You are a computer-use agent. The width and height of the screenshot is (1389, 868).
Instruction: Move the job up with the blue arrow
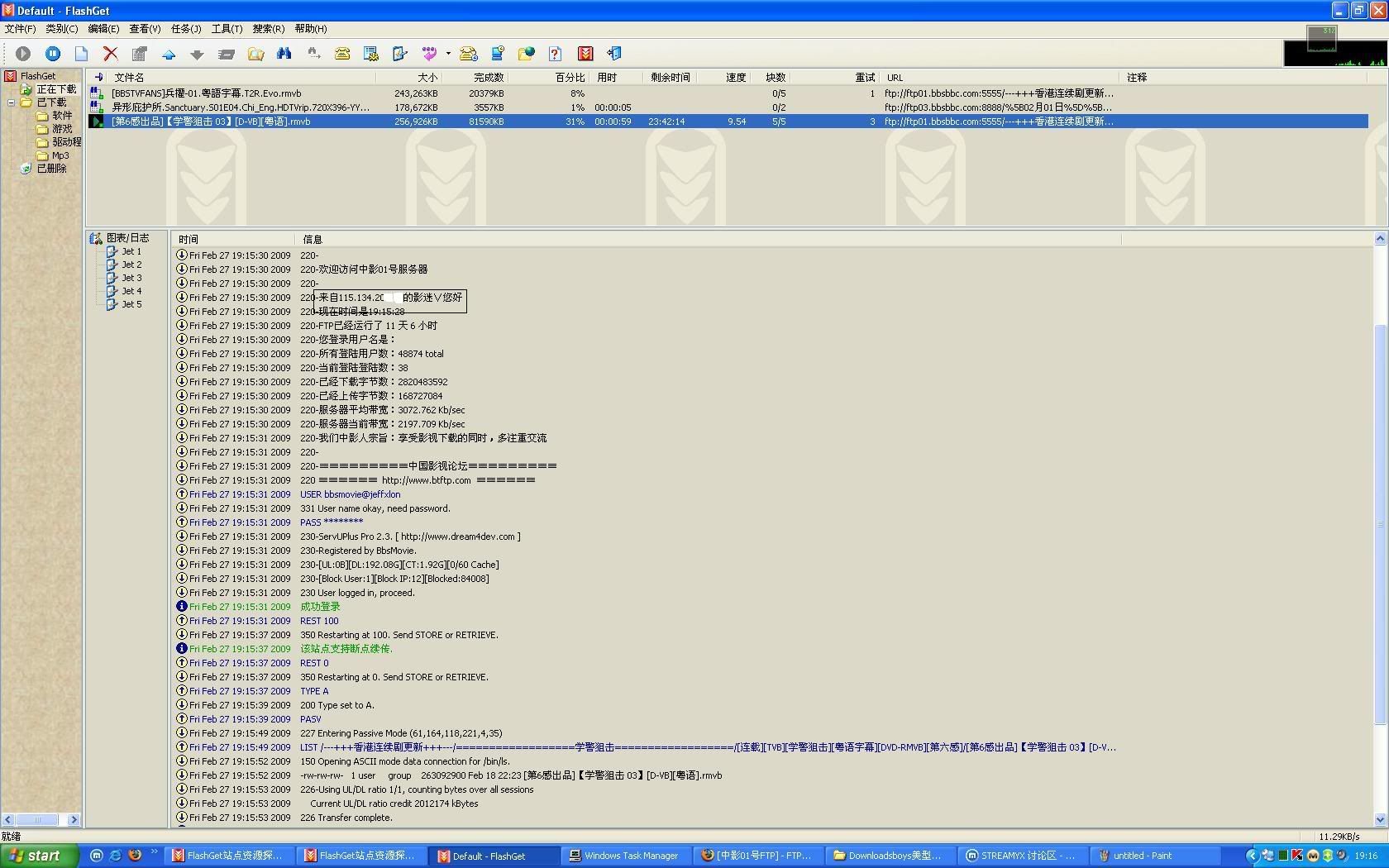[x=169, y=55]
